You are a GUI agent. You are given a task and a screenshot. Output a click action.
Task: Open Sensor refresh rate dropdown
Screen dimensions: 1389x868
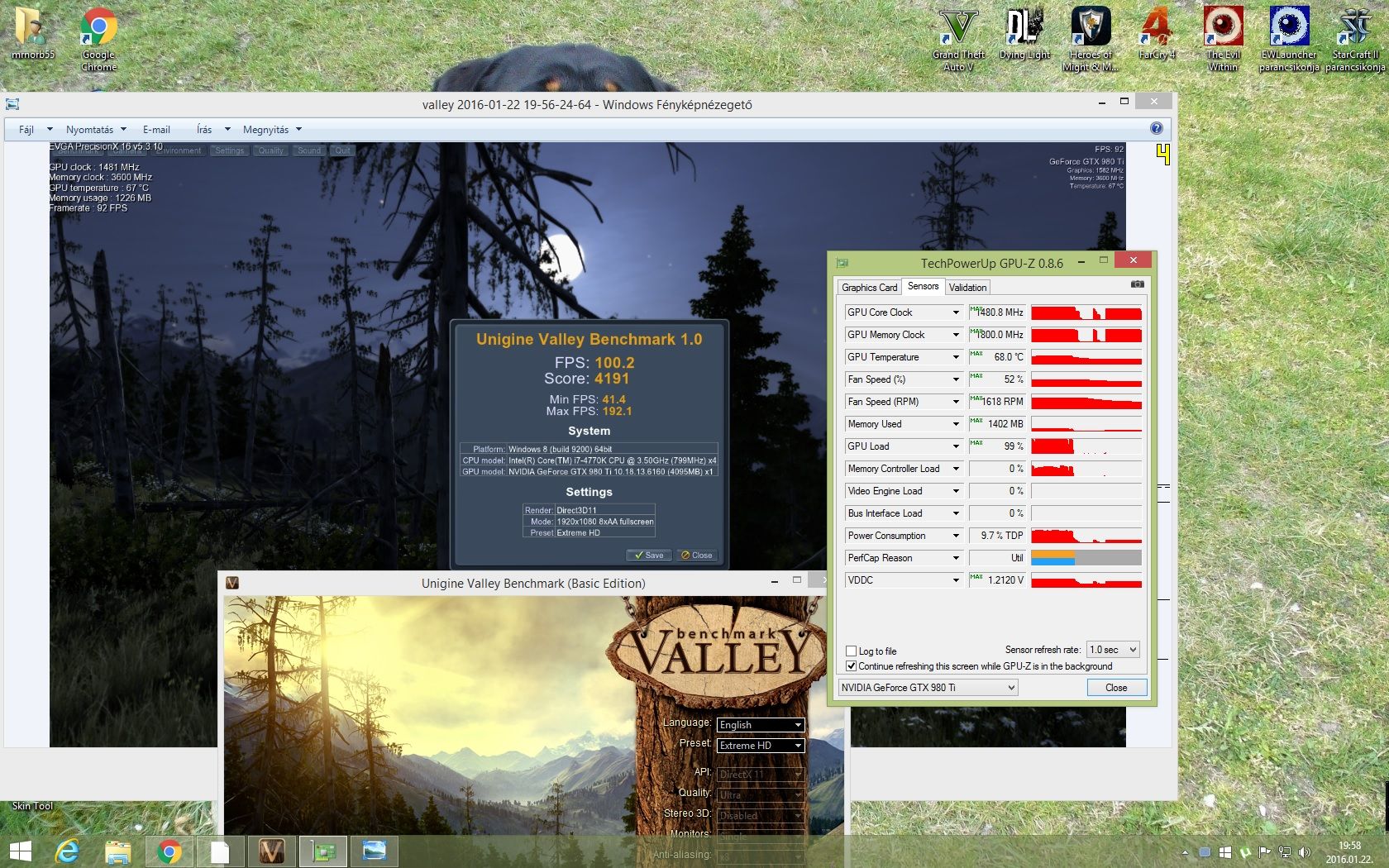tap(1113, 650)
